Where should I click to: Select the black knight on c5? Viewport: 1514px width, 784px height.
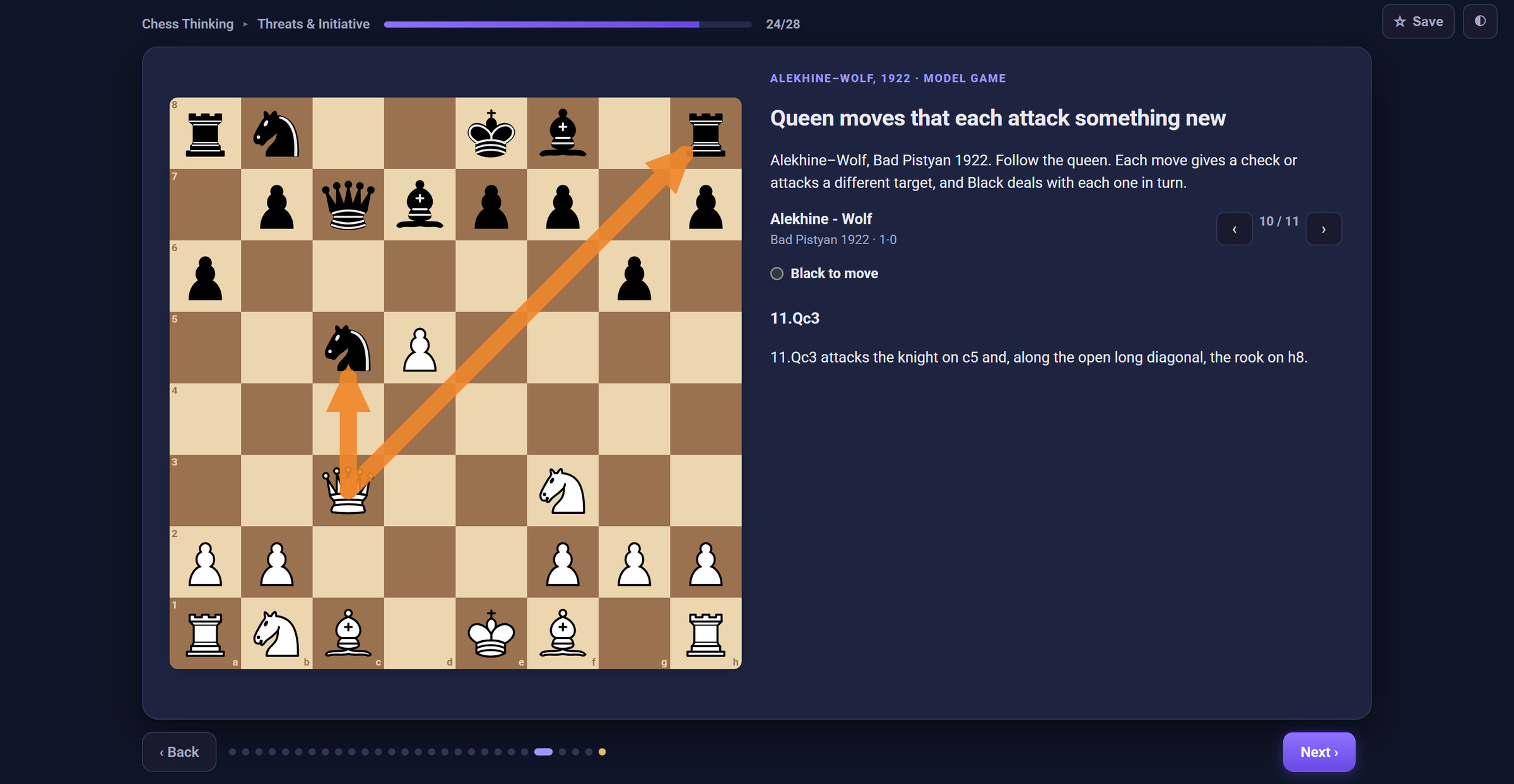point(348,348)
